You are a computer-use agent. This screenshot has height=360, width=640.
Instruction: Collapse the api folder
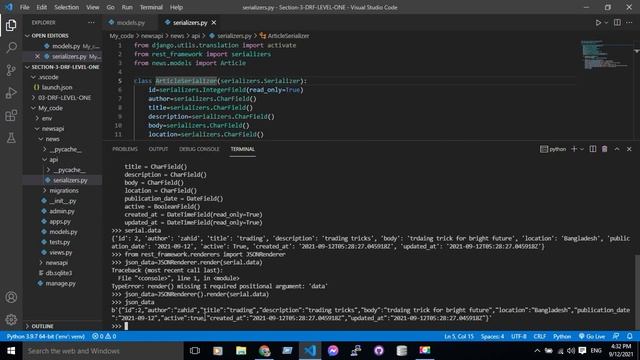coord(50,160)
